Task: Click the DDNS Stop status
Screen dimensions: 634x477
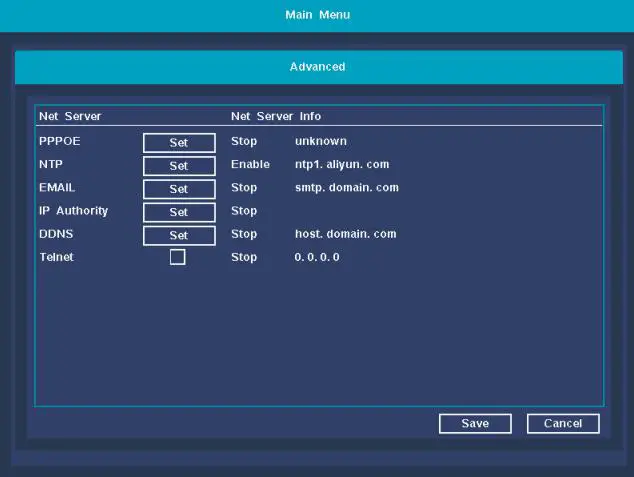Action: tap(244, 234)
